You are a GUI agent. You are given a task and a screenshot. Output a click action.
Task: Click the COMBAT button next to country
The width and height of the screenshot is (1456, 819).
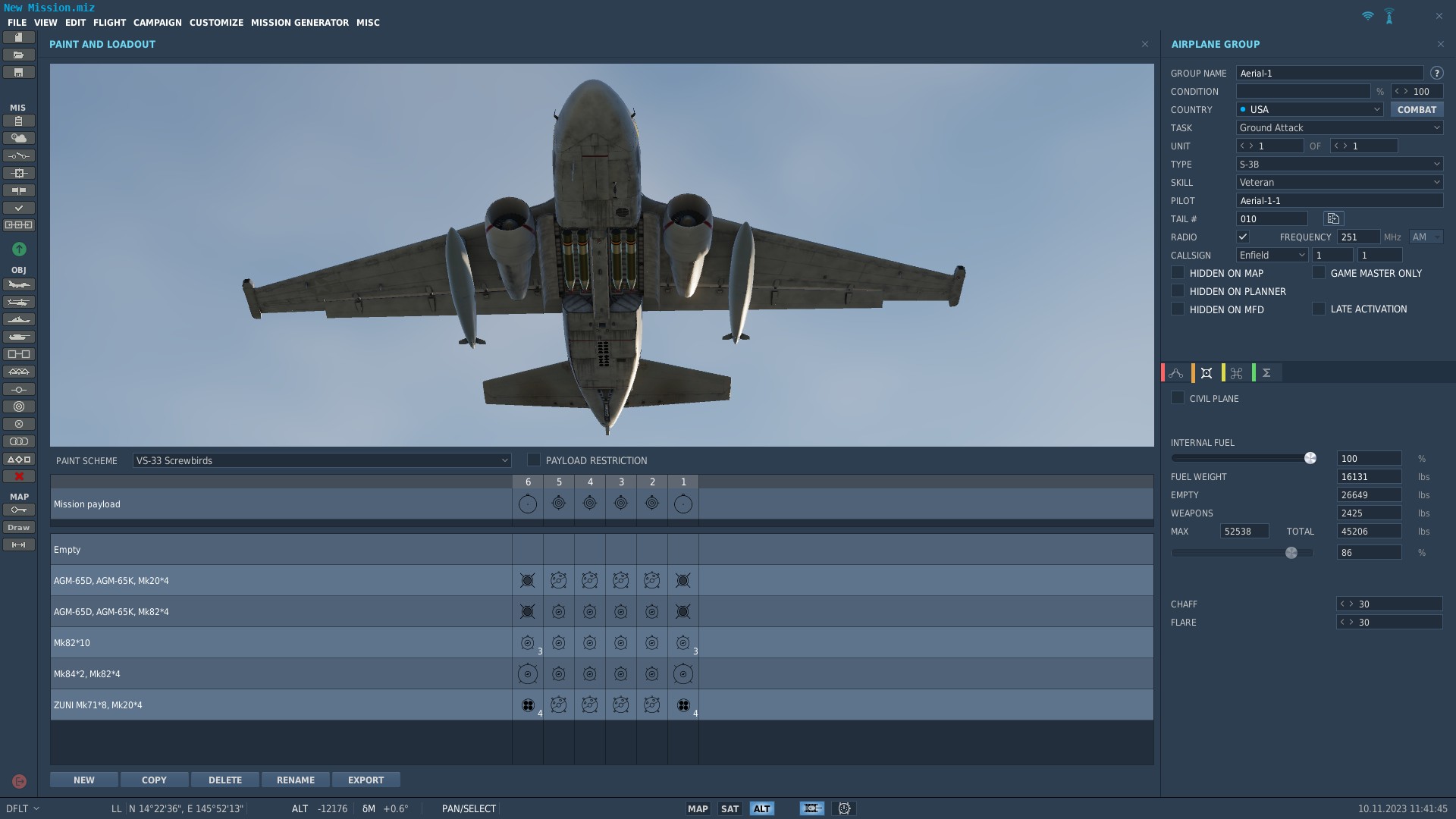1417,109
